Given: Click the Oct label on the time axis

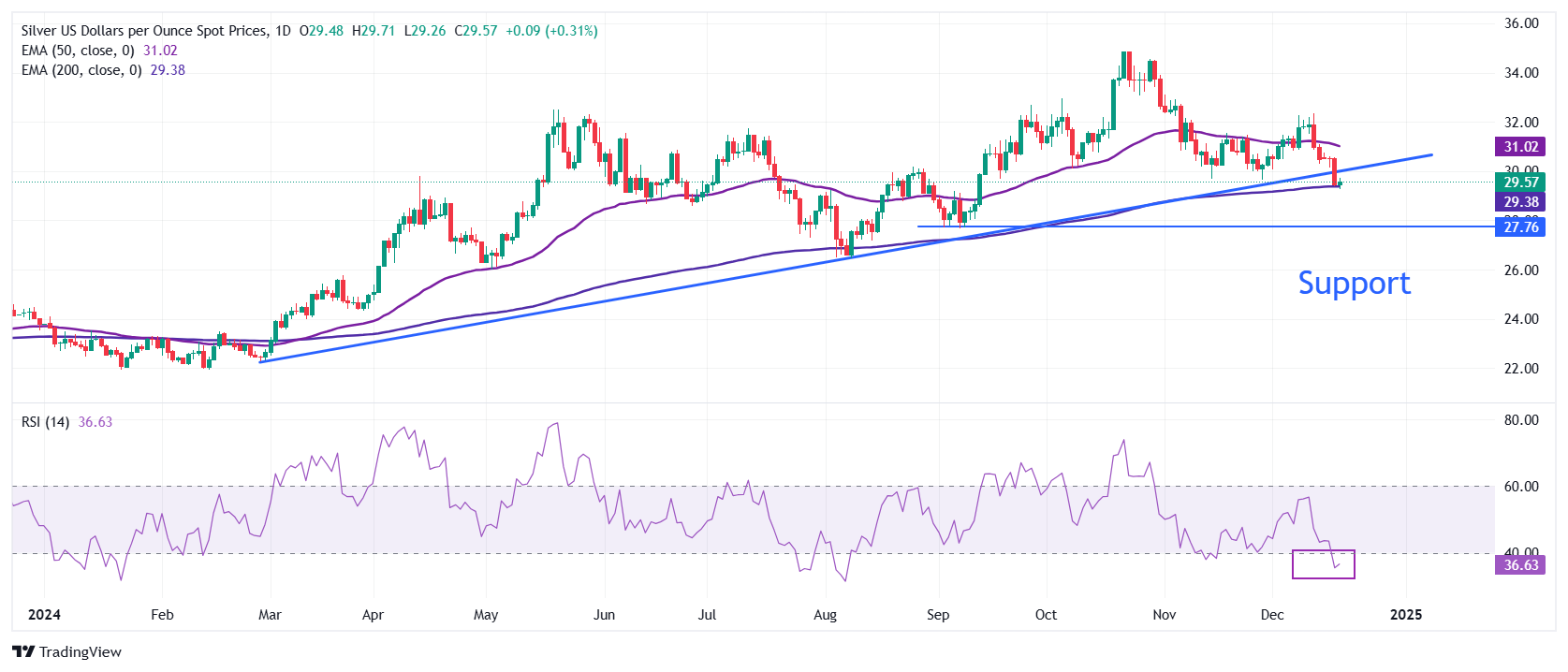Looking at the screenshot, I should click(x=1046, y=615).
